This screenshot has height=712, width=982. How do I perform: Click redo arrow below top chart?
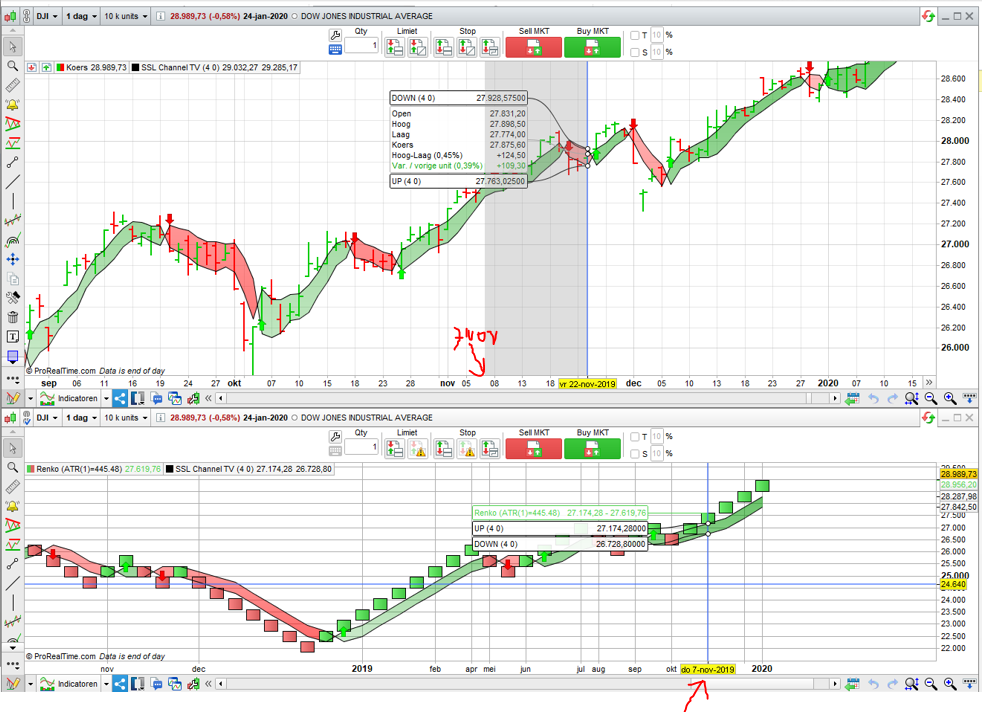click(892, 398)
